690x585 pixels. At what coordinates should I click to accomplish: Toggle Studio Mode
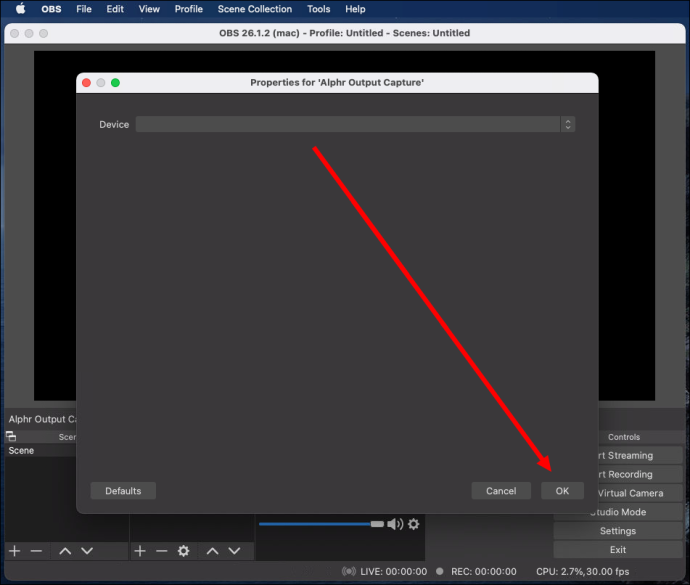(618, 512)
